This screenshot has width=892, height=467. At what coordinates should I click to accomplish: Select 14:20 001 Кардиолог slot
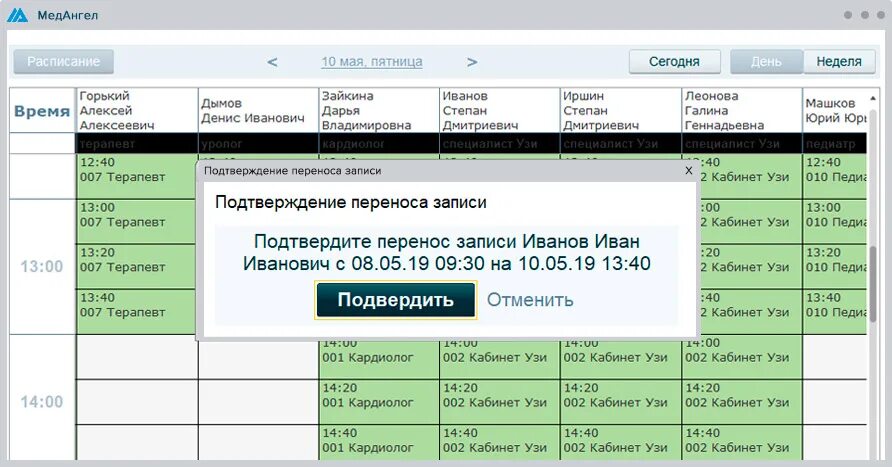pyautogui.click(x=379, y=402)
